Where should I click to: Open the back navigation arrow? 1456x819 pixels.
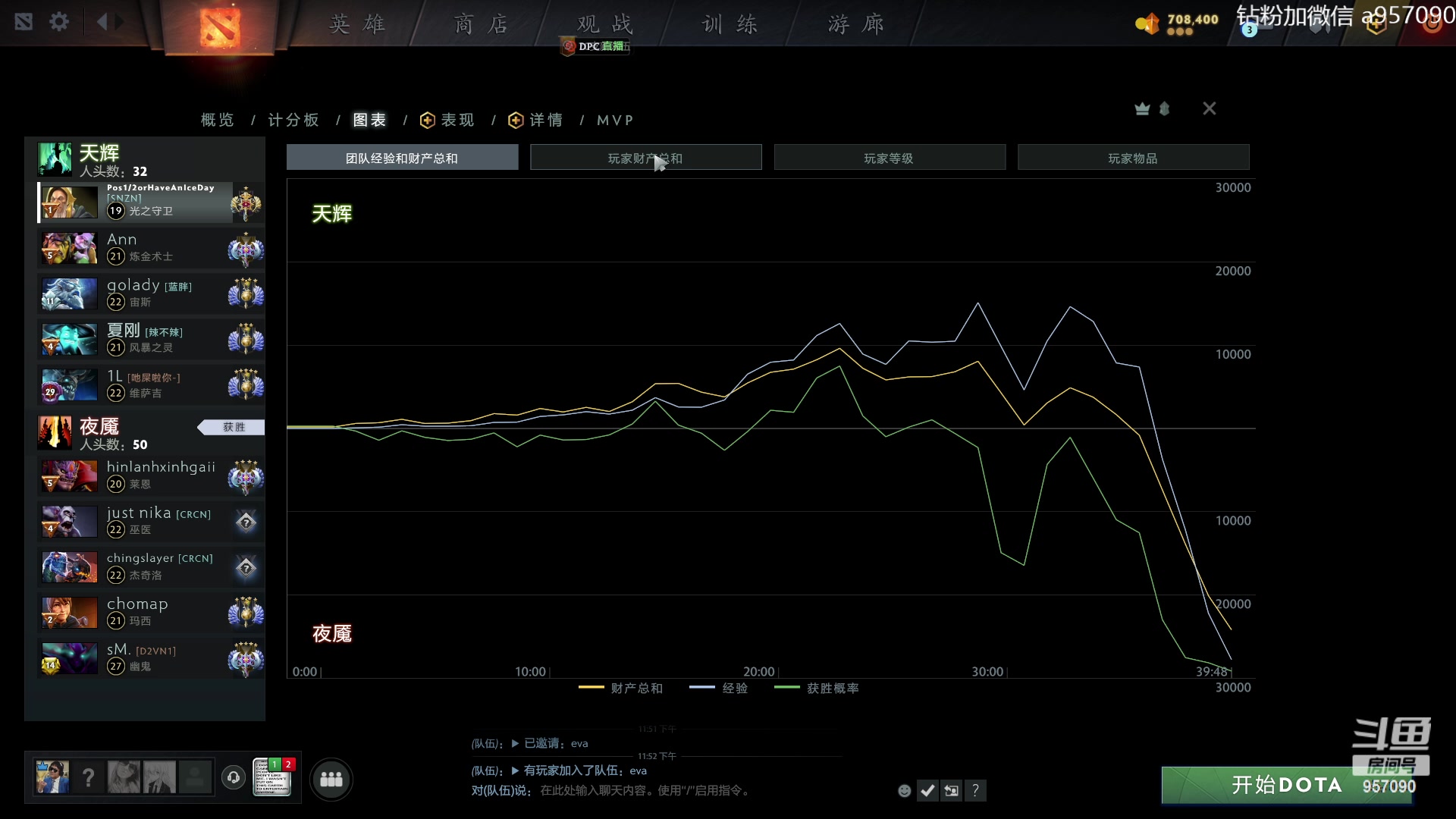(x=102, y=22)
